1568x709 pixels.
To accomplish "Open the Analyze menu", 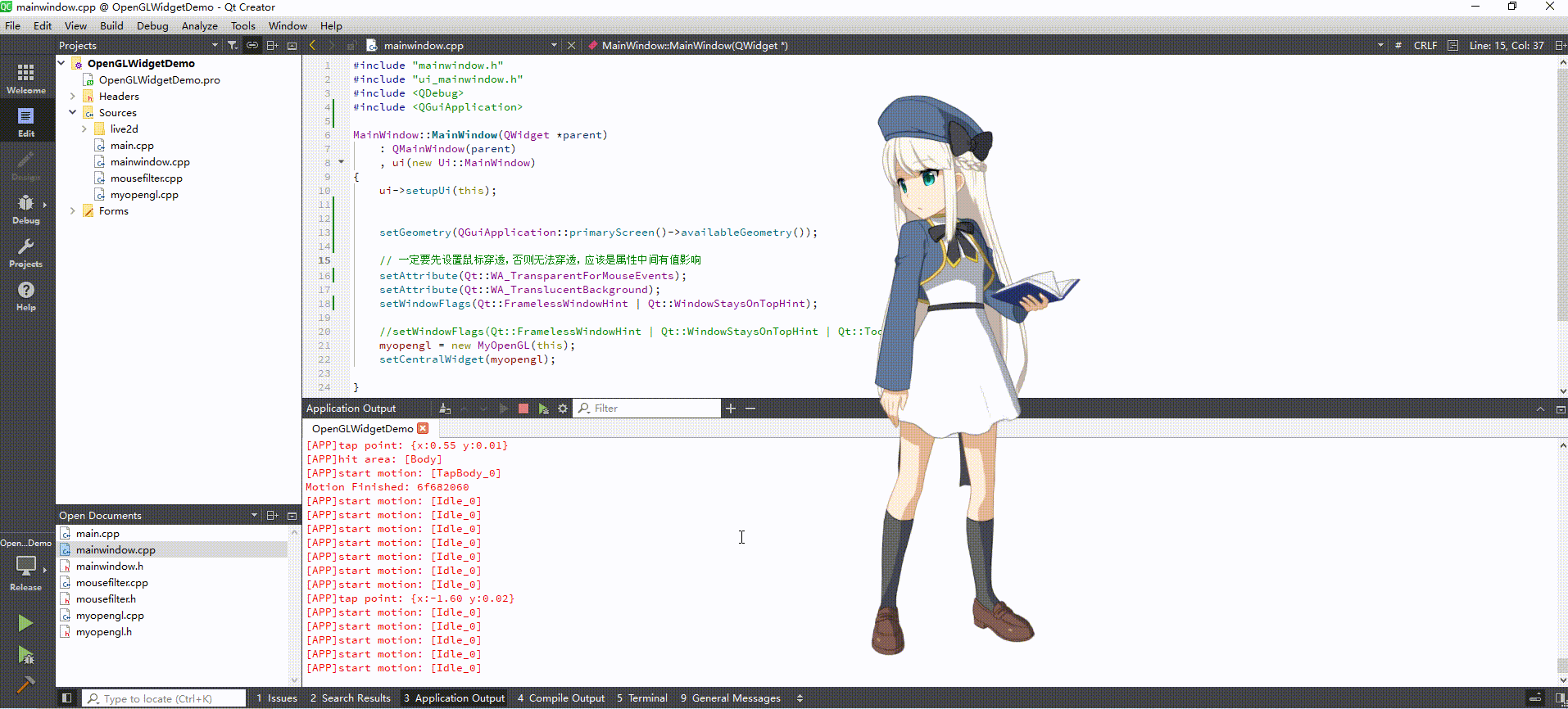I will coord(200,25).
